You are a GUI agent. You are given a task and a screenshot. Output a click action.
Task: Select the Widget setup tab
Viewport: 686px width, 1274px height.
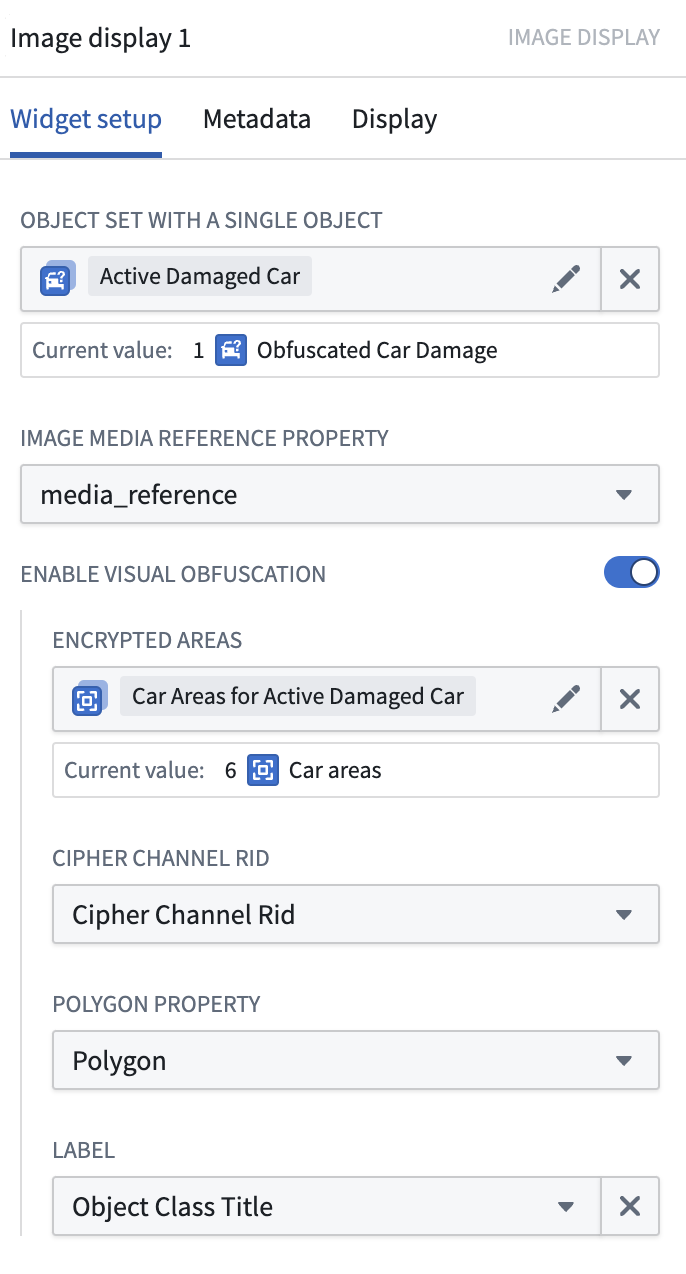pyautogui.click(x=86, y=119)
